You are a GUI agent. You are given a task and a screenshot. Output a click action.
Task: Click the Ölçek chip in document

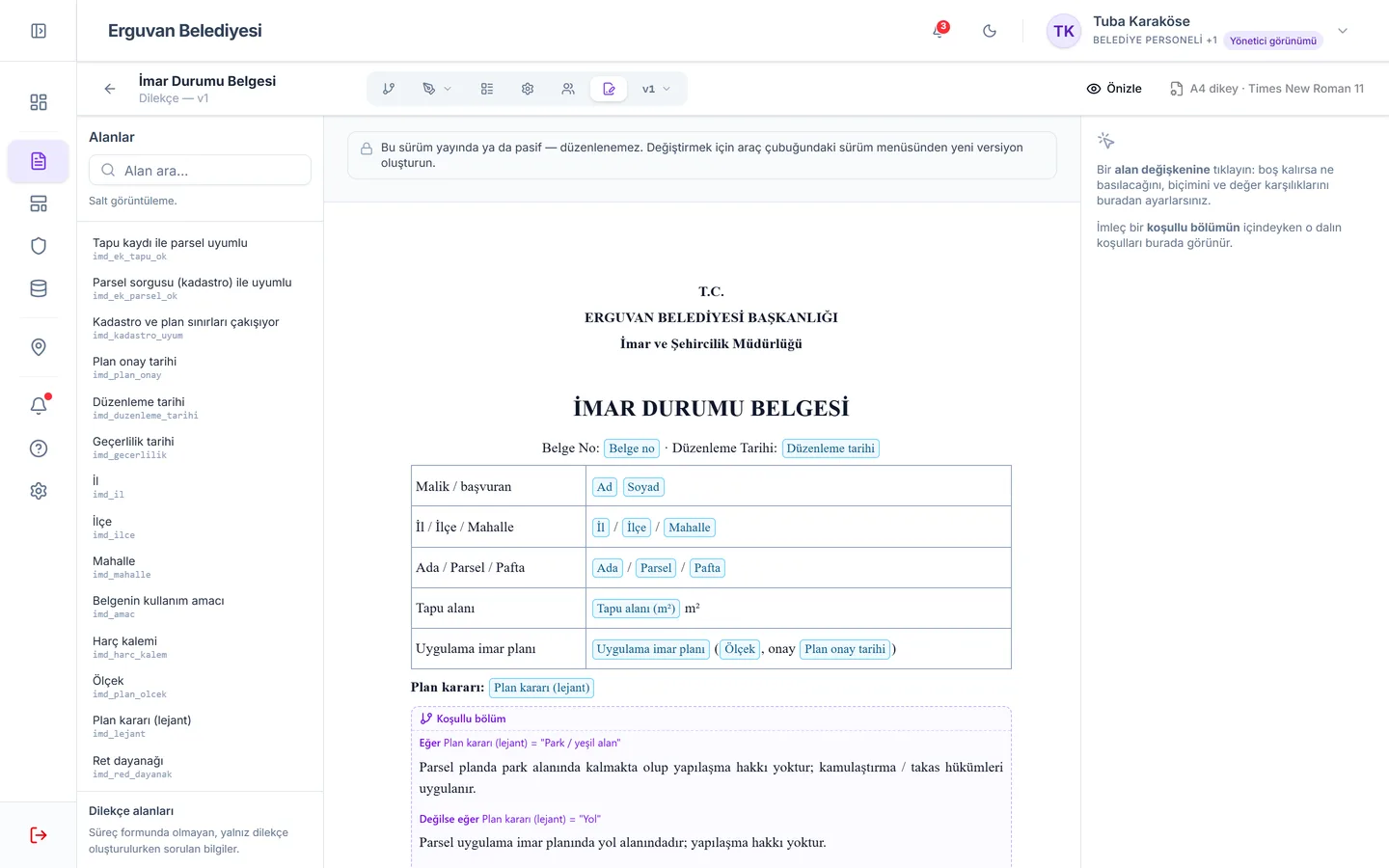click(x=740, y=649)
